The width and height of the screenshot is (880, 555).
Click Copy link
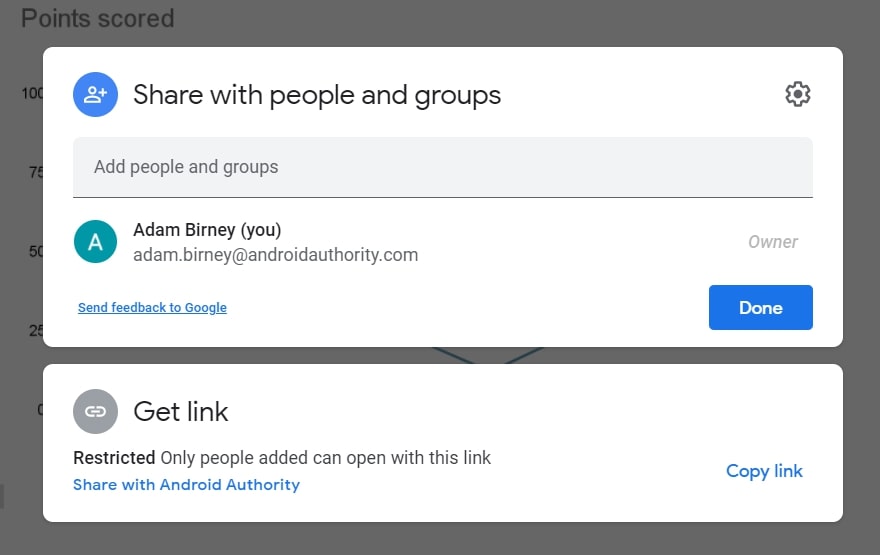pyautogui.click(x=764, y=471)
